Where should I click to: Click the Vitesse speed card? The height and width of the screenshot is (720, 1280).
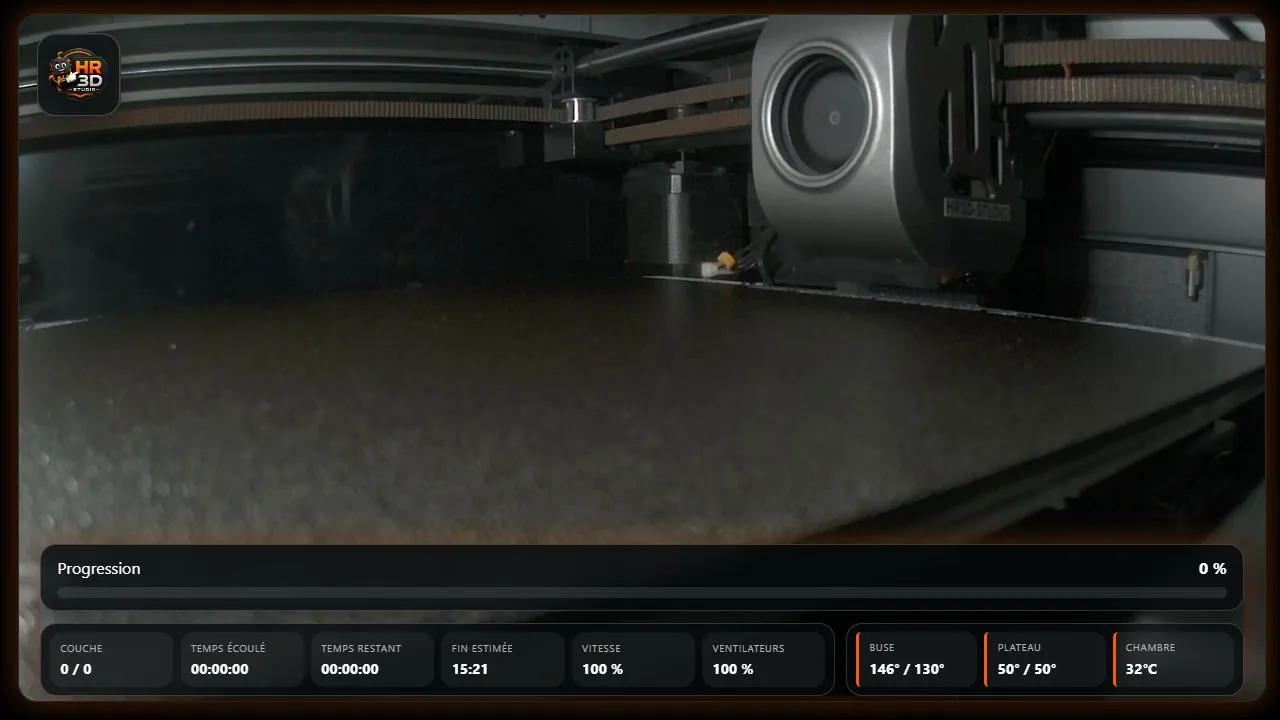633,660
